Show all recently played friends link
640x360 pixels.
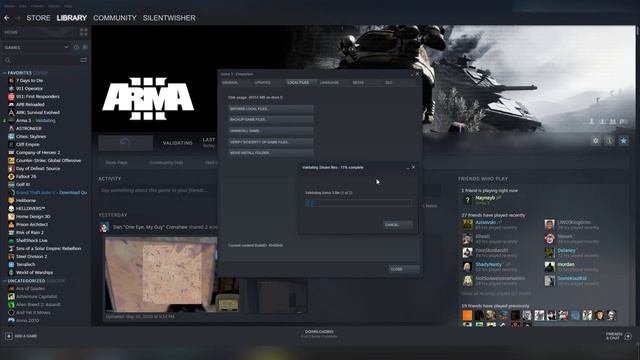(496, 294)
